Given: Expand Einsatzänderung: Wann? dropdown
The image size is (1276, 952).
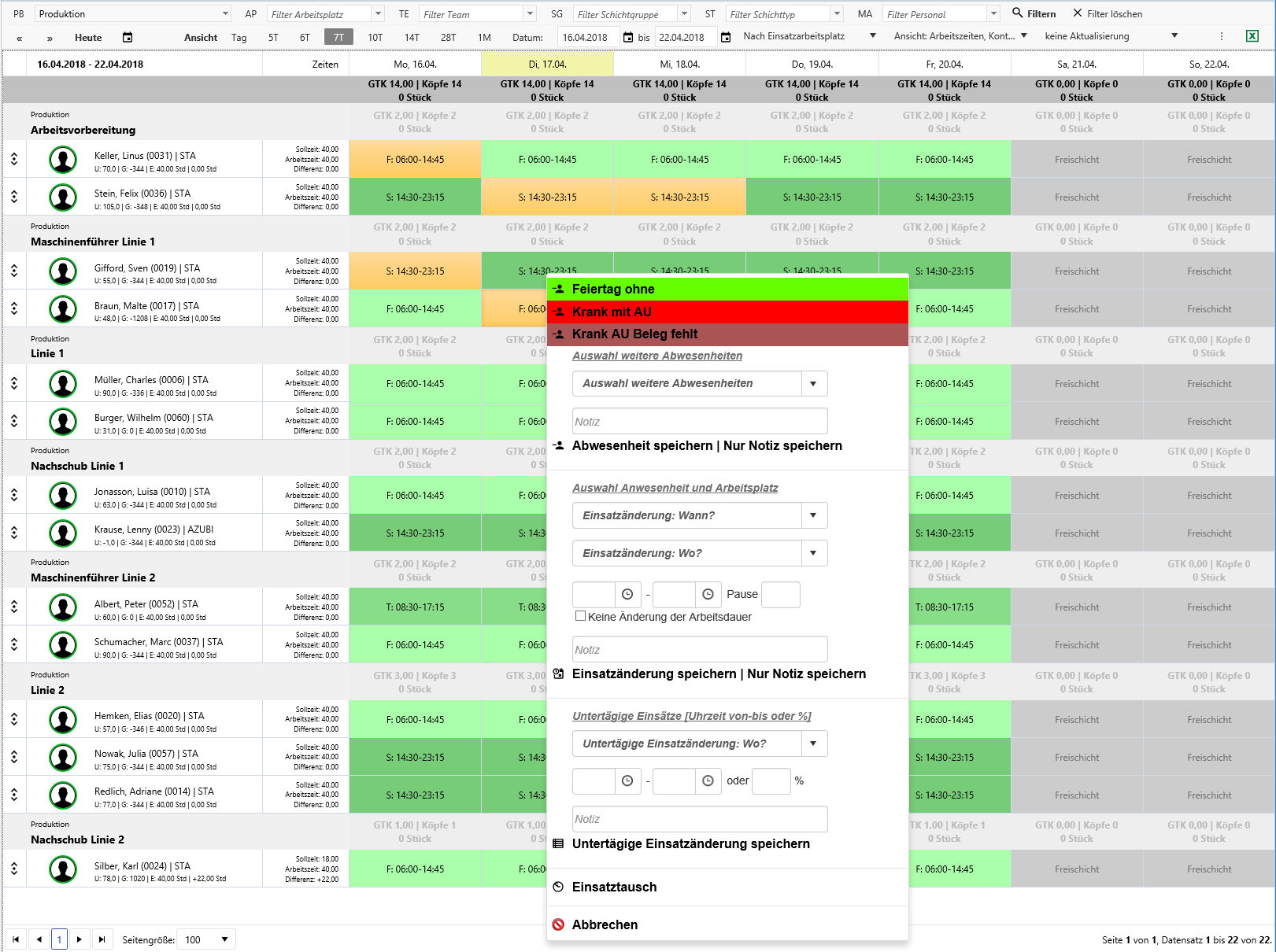Looking at the screenshot, I should [814, 515].
